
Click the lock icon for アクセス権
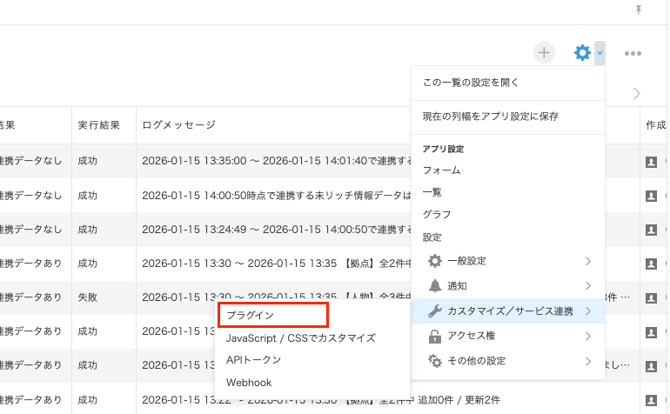click(435, 336)
